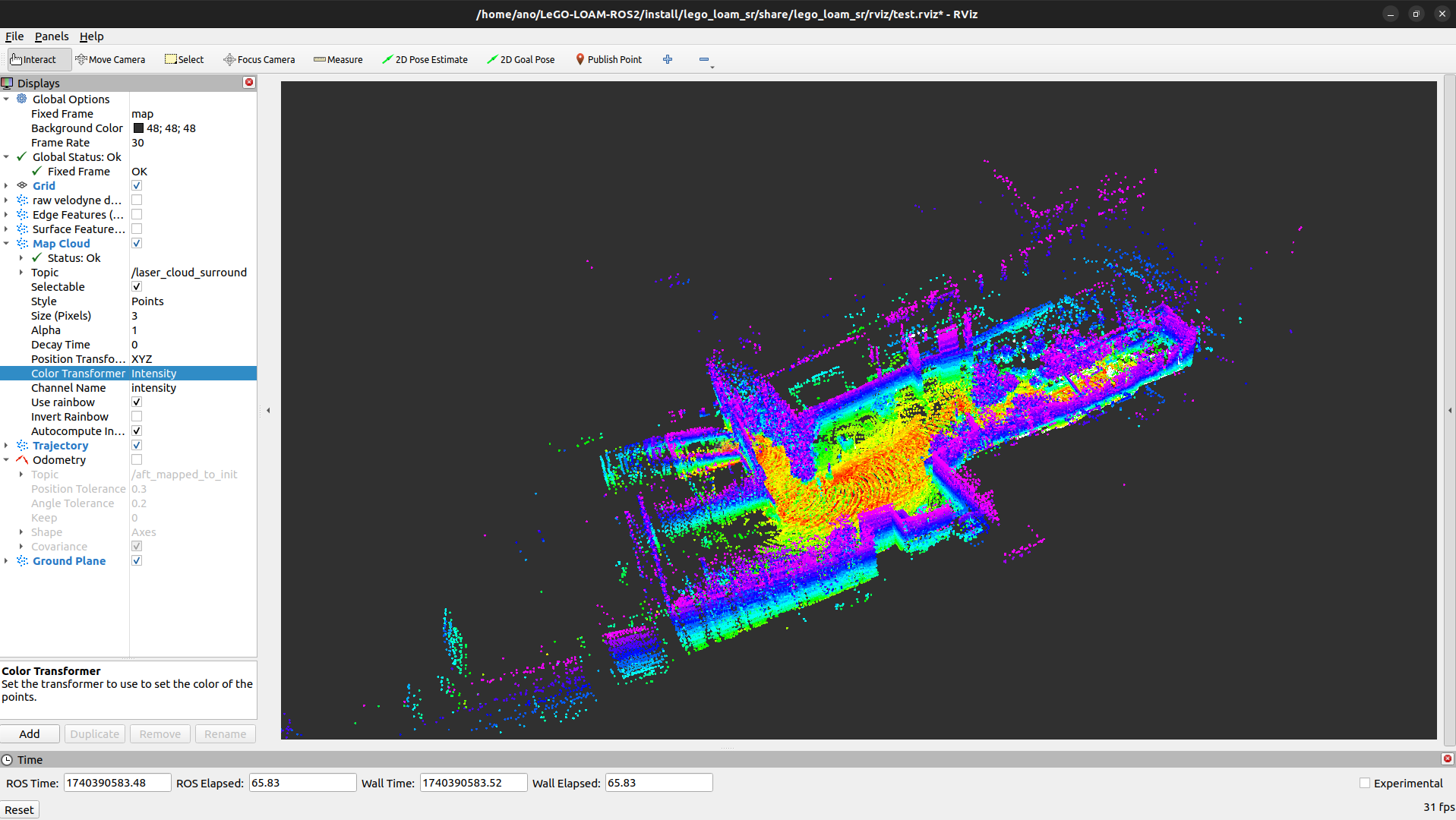Close the Displays panel
This screenshot has width=1456, height=820.
coord(249,82)
